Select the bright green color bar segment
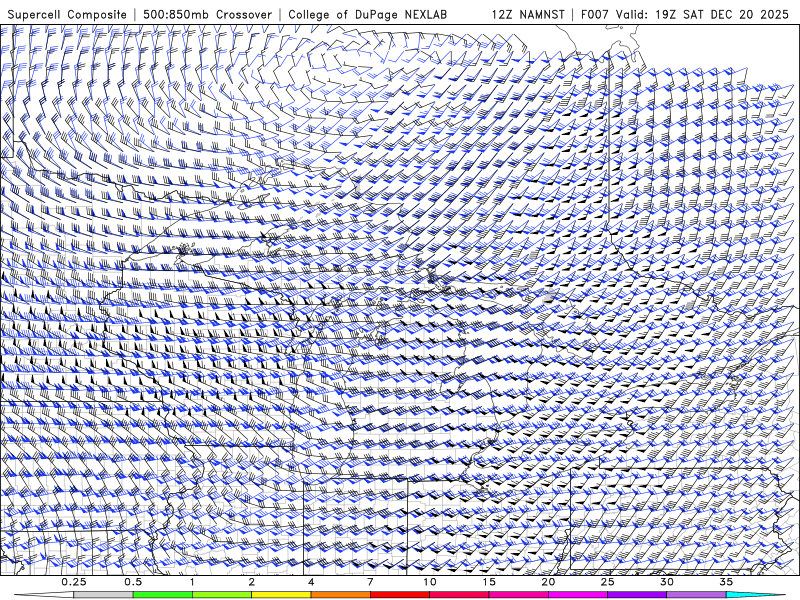This screenshot has height=600, width=800. click(162, 595)
